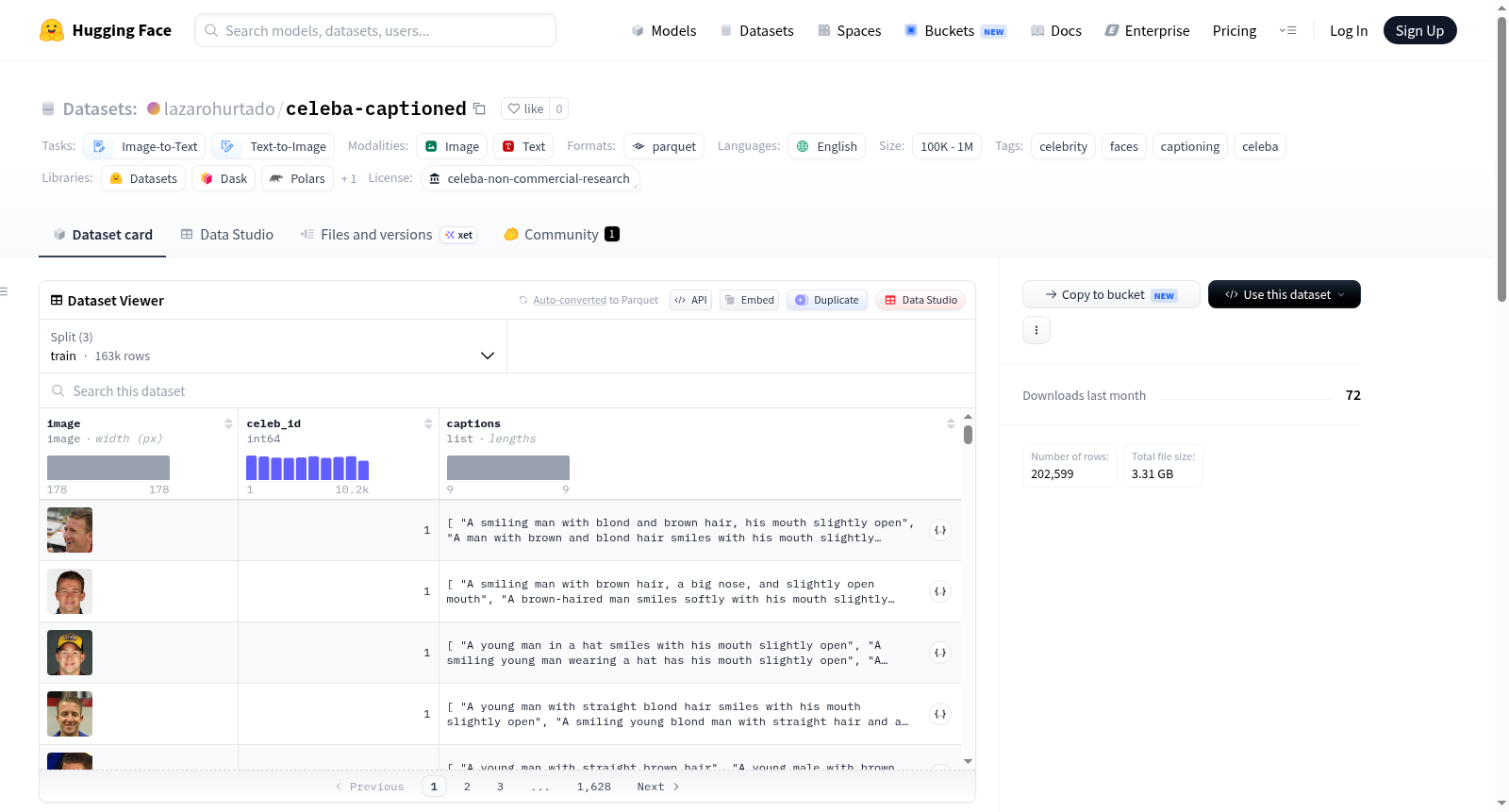Click the Sign Up button

[1419, 30]
